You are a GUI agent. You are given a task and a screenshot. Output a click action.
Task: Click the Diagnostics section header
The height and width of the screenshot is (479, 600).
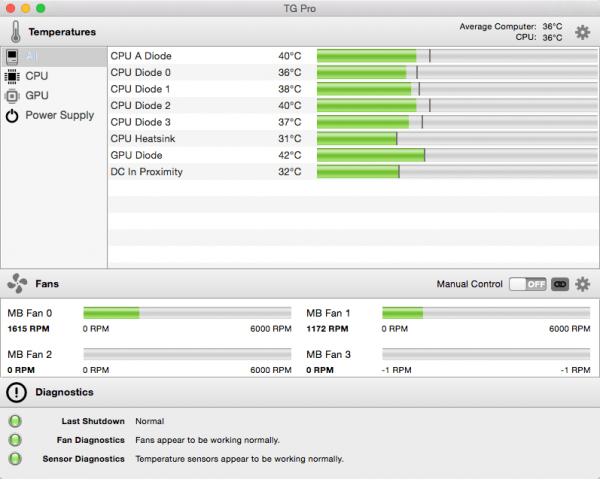64,392
